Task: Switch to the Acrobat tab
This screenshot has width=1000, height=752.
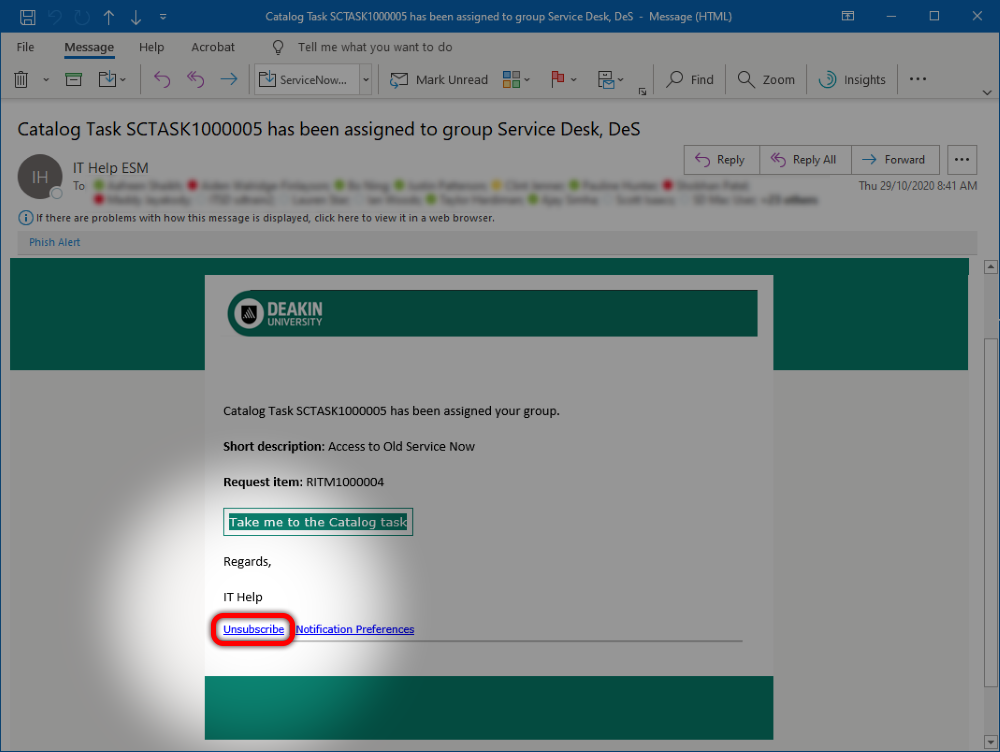Action: [213, 47]
